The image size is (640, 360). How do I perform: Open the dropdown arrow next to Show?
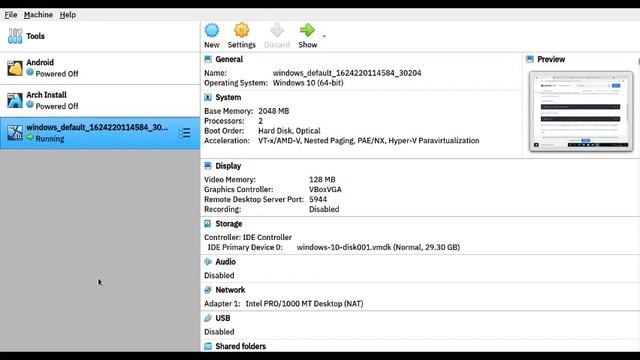(x=324, y=36)
